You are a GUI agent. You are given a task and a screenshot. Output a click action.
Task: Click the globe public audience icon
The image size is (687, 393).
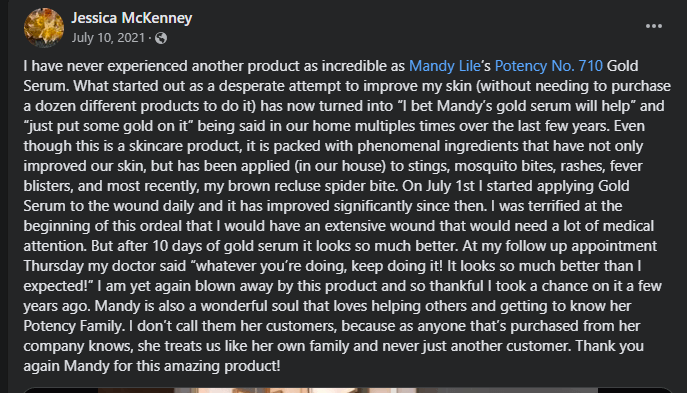tap(161, 38)
